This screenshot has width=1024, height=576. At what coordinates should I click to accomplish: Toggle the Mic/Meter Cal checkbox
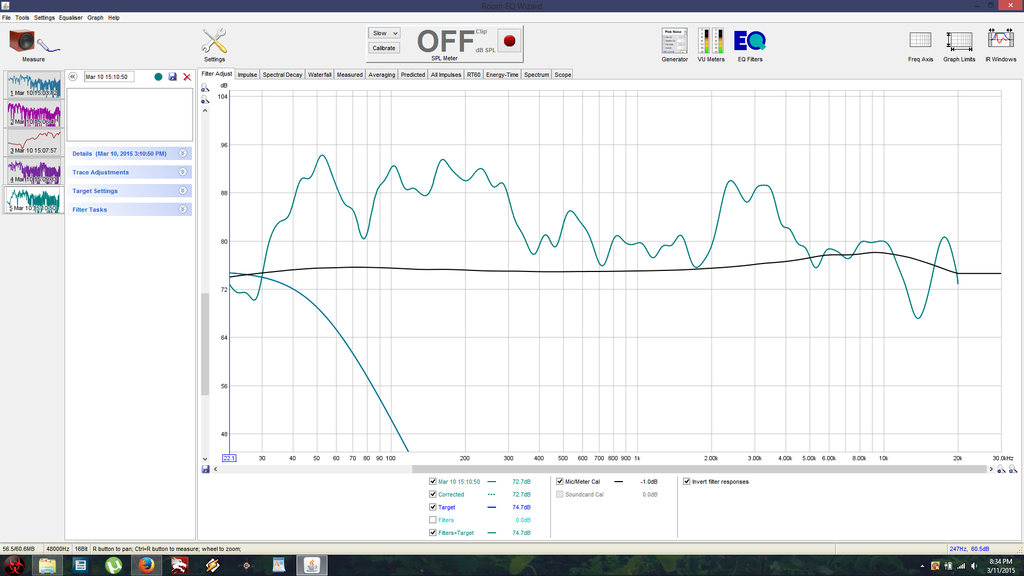560,481
